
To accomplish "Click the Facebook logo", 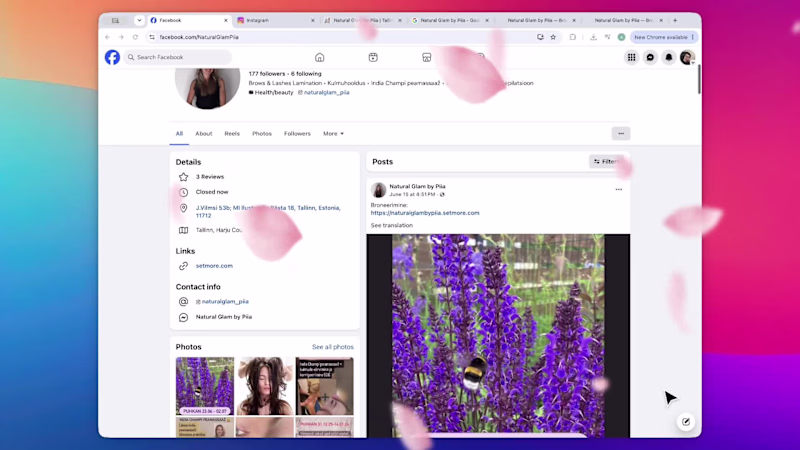I will (x=112, y=57).
